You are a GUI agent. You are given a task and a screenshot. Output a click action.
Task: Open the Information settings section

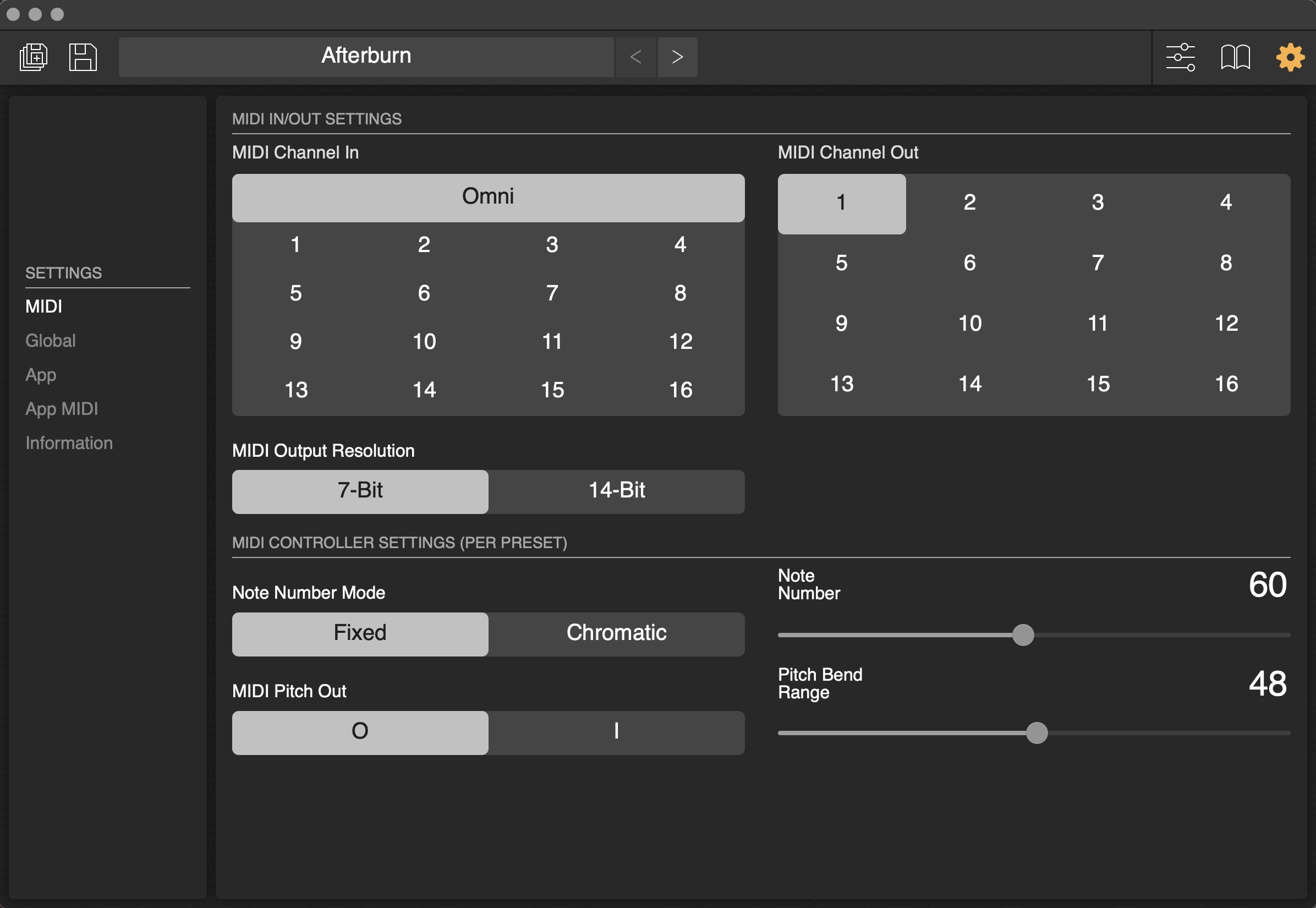69,442
